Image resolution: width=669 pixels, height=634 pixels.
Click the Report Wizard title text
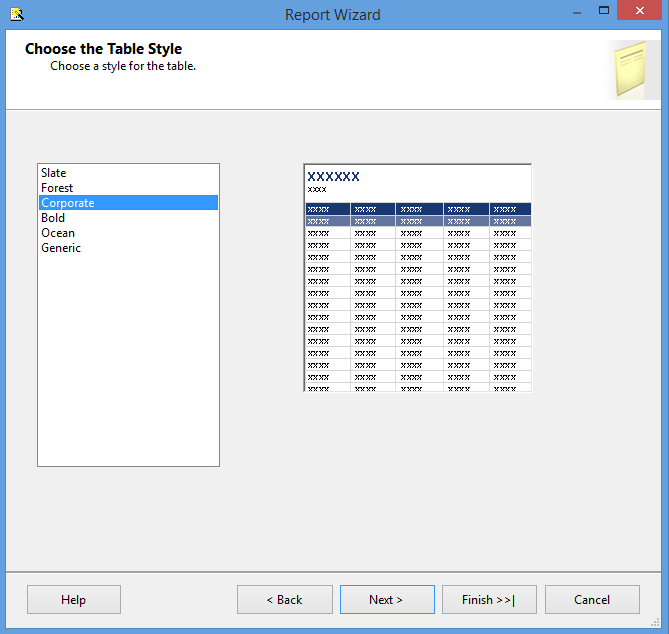[x=332, y=14]
